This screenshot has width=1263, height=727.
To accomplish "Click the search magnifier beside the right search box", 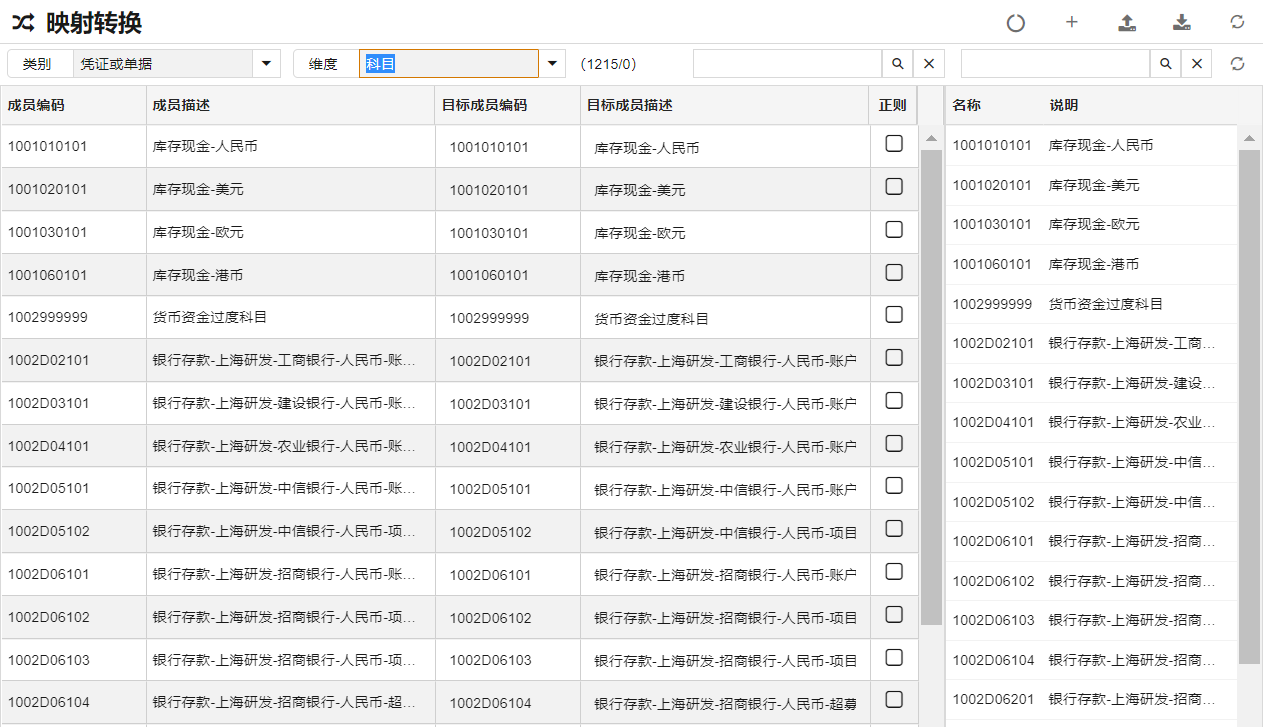I will point(1166,64).
